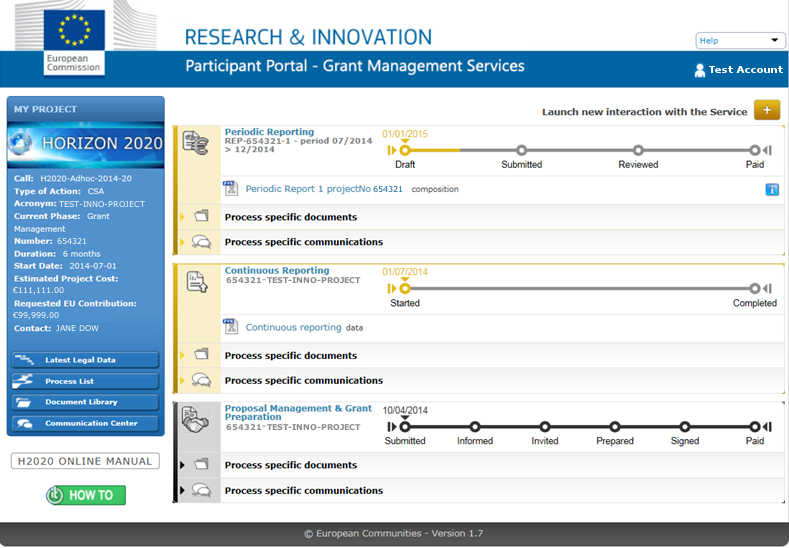Click the Test Account name label
The height and width of the screenshot is (548, 789).
pyautogui.click(x=746, y=70)
